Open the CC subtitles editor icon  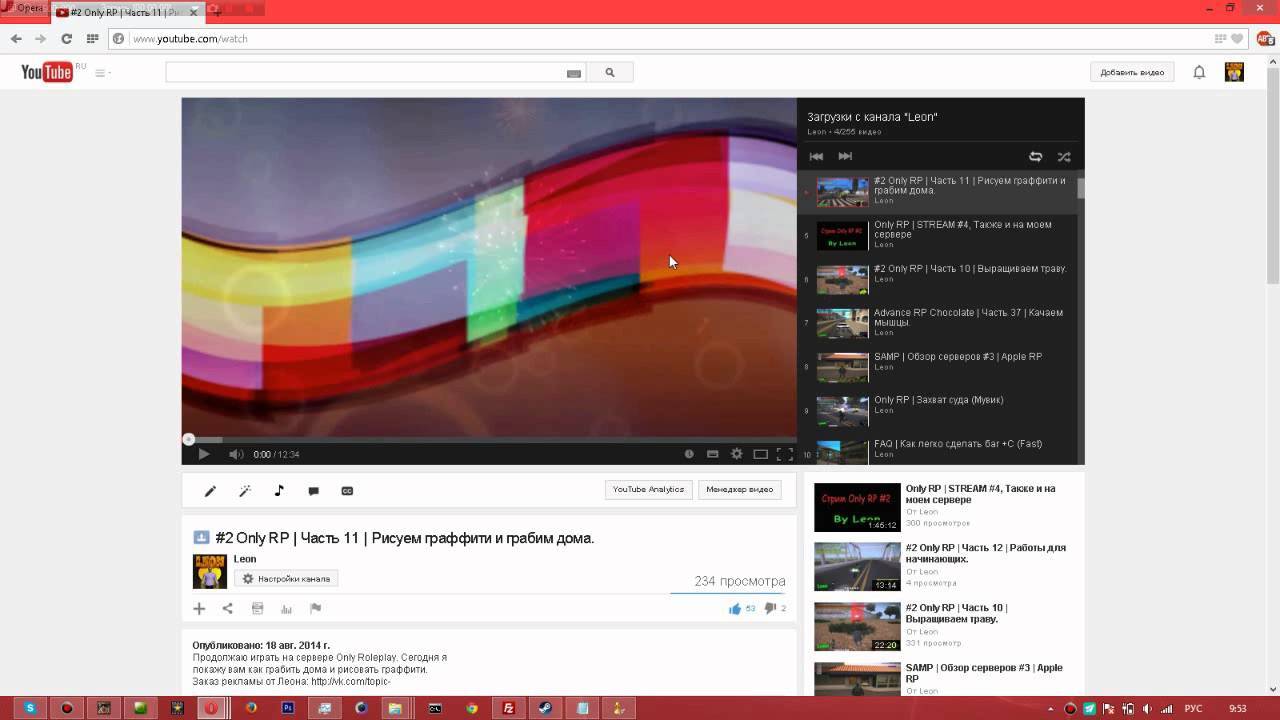[x=347, y=491]
